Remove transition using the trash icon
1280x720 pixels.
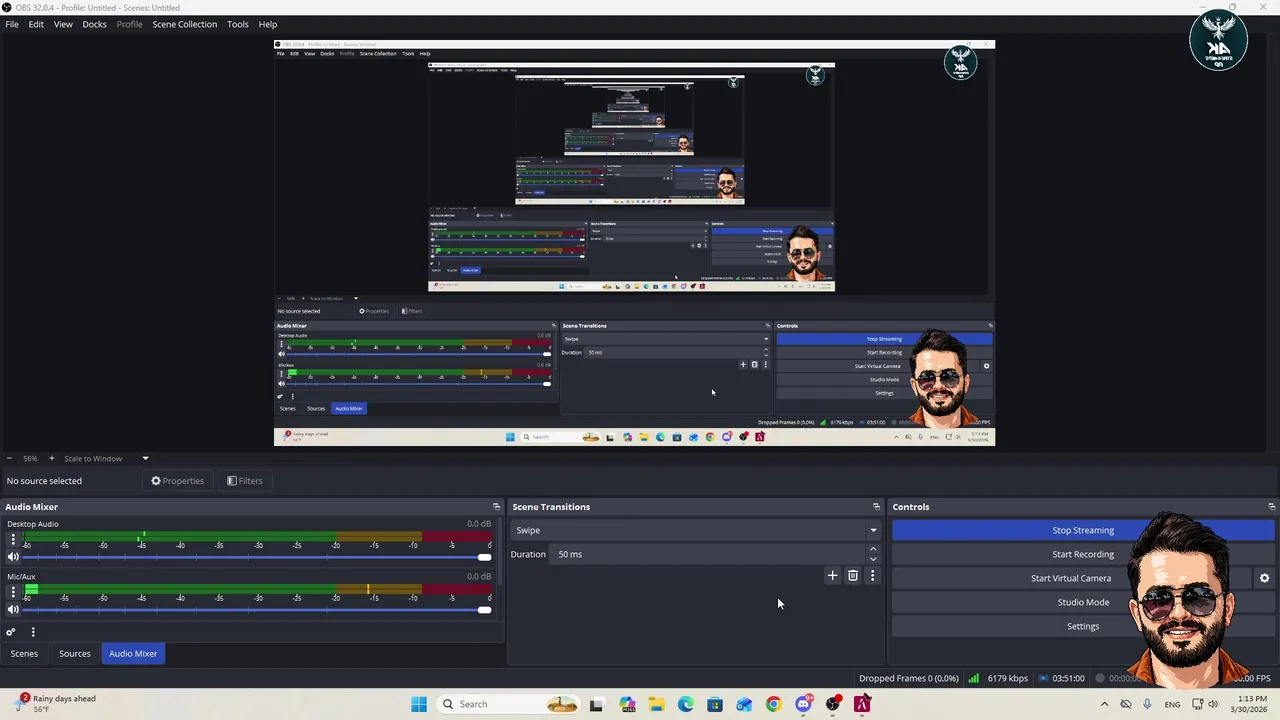pos(853,575)
